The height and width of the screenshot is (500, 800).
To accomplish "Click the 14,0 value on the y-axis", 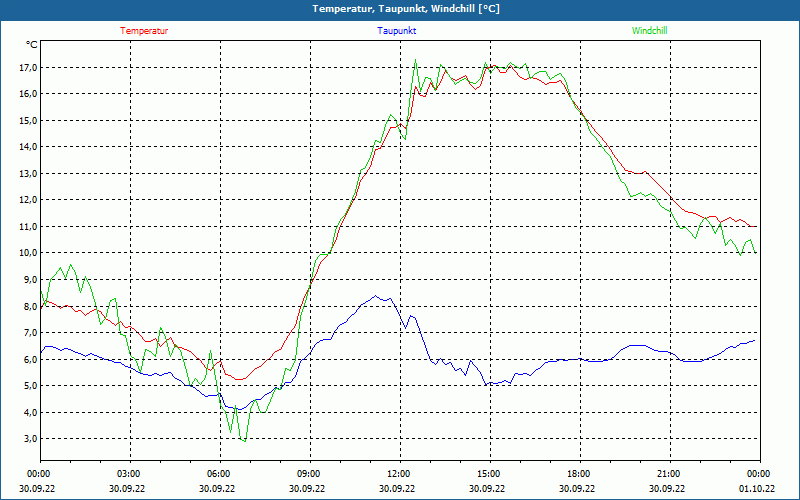I will point(28,147).
